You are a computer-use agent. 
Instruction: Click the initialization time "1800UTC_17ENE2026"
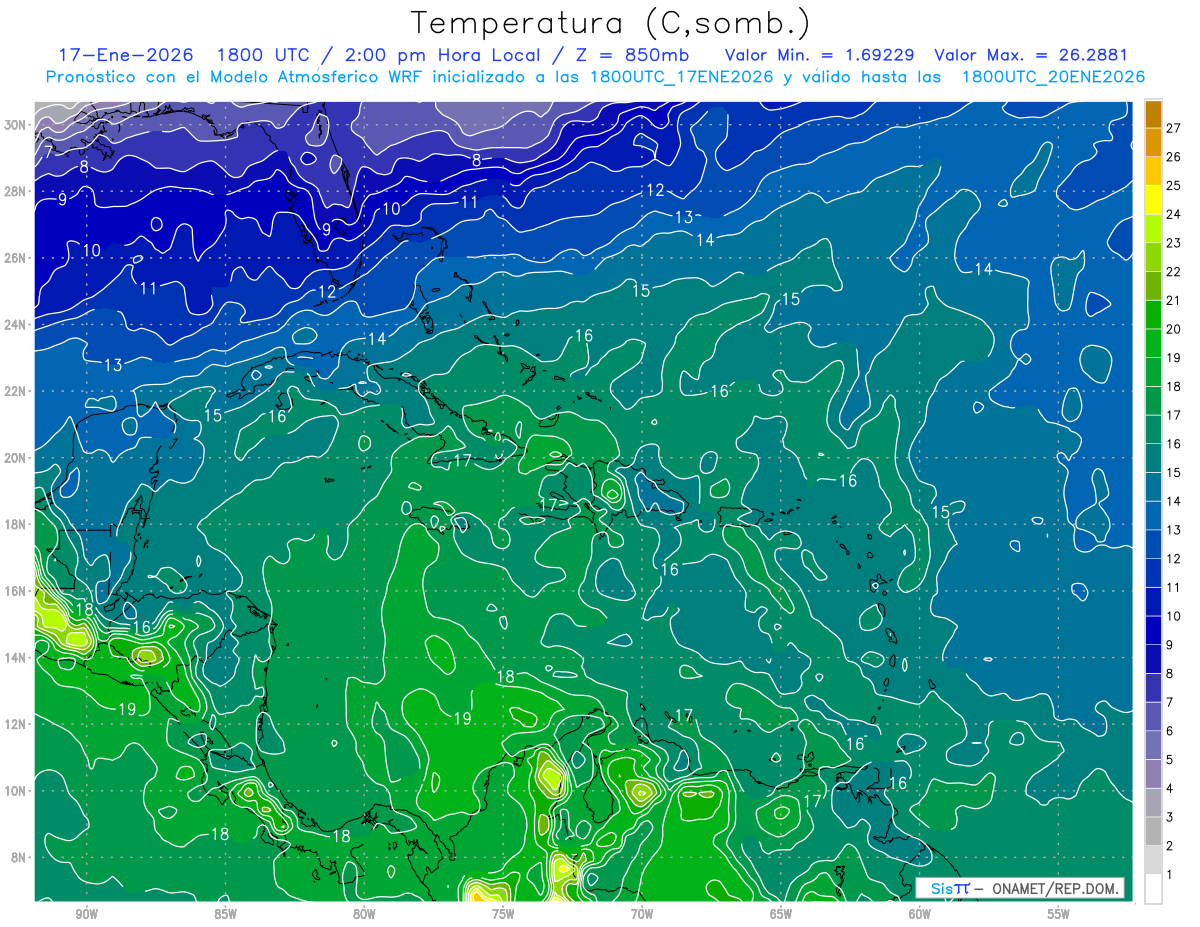pyautogui.click(x=681, y=77)
